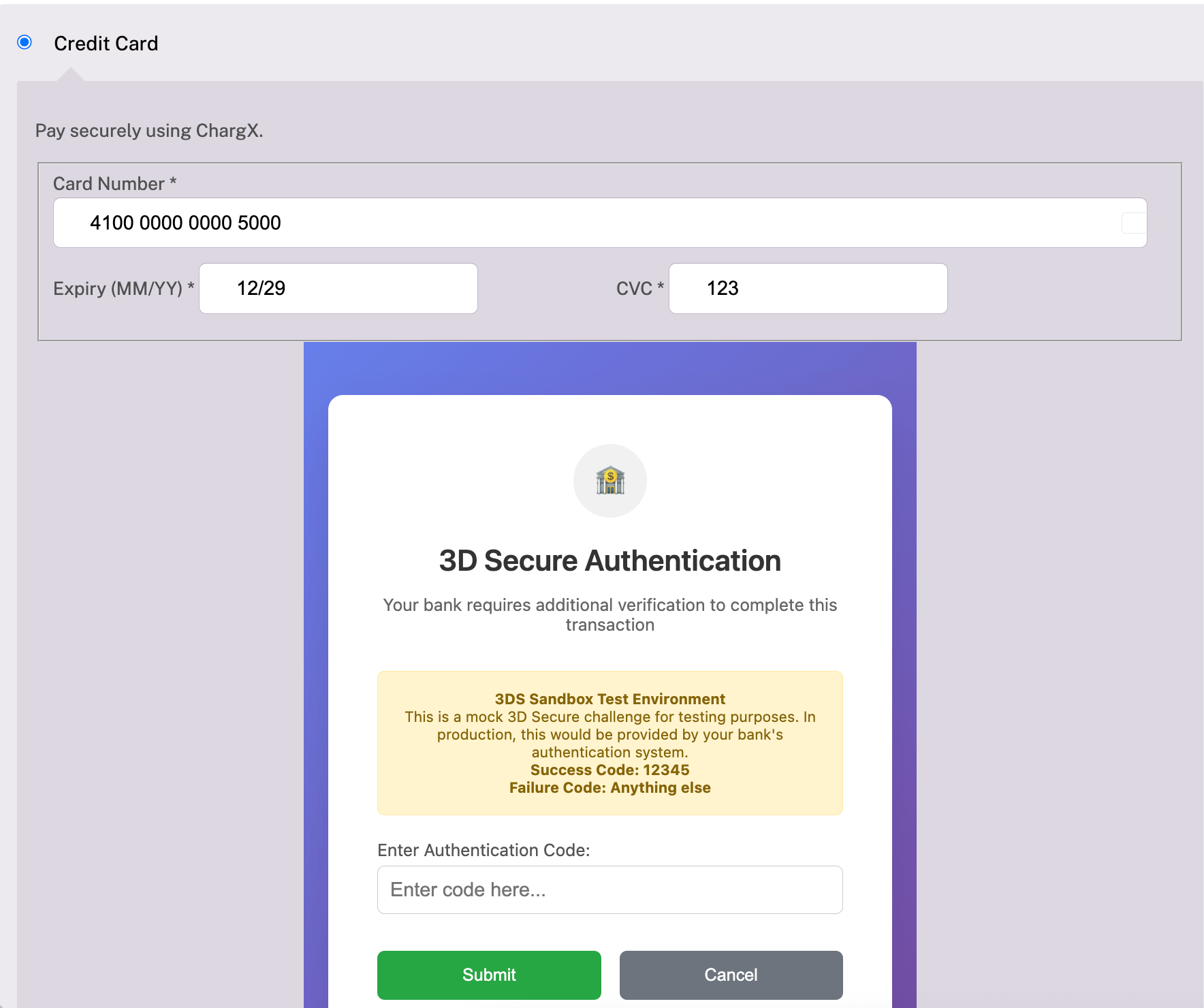Click the Submit button

489,975
